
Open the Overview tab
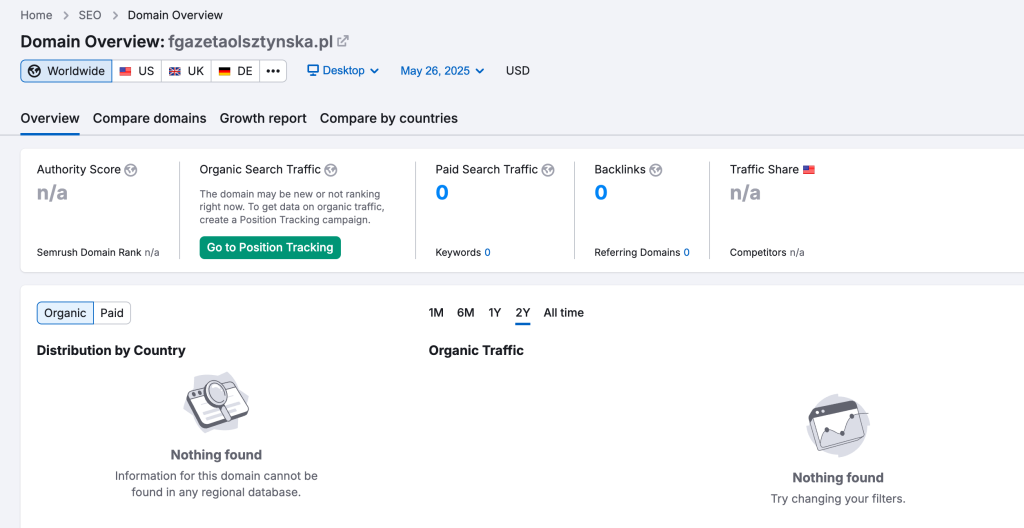click(x=50, y=118)
